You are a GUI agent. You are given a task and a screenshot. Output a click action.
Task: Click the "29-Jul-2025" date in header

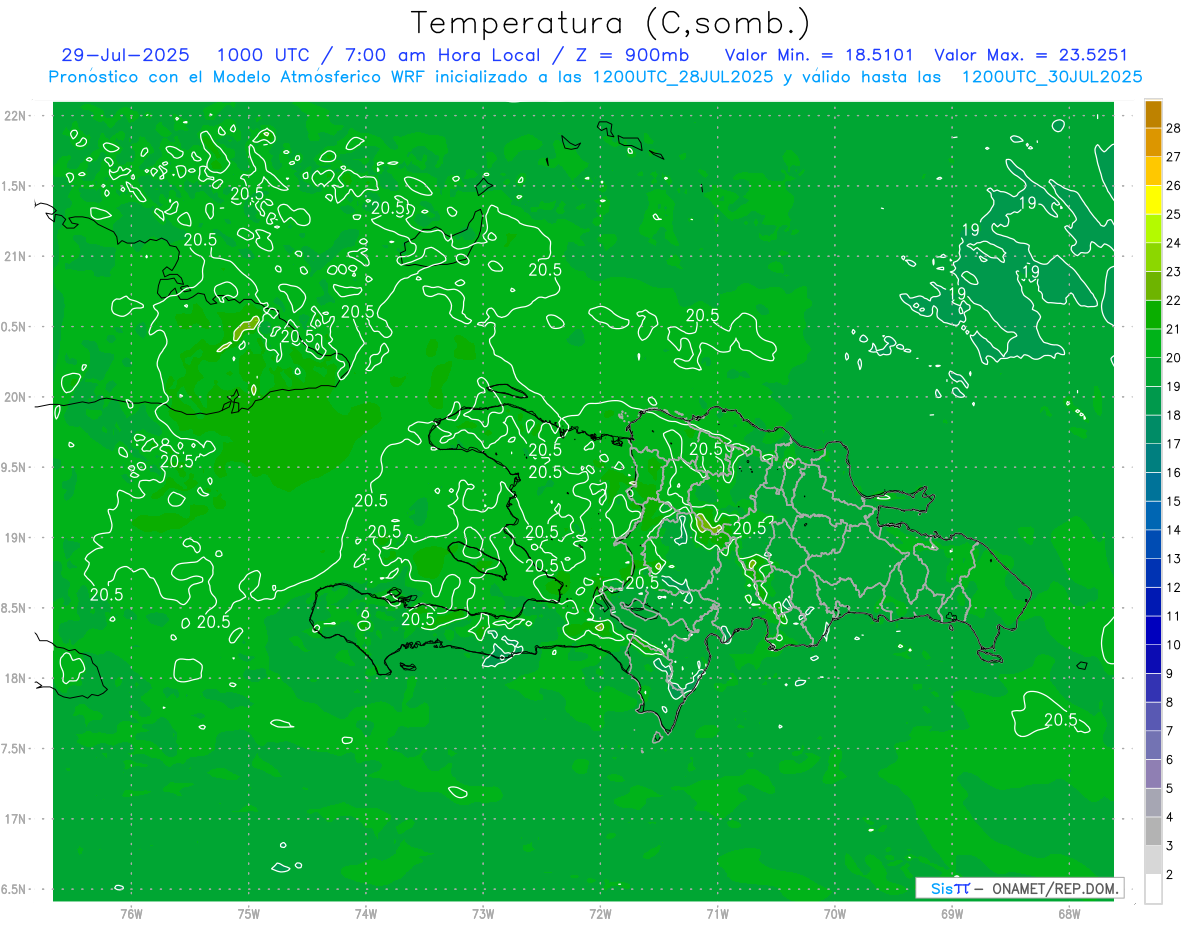(125, 55)
